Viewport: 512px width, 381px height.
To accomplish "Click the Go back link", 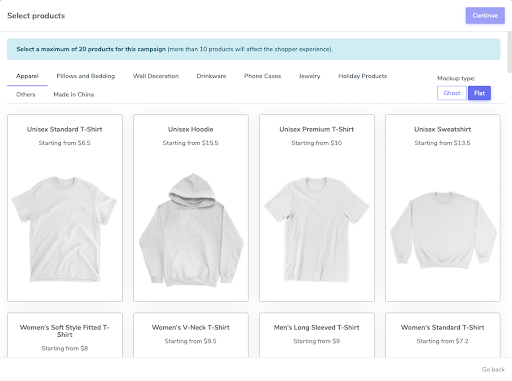I will point(493,369).
